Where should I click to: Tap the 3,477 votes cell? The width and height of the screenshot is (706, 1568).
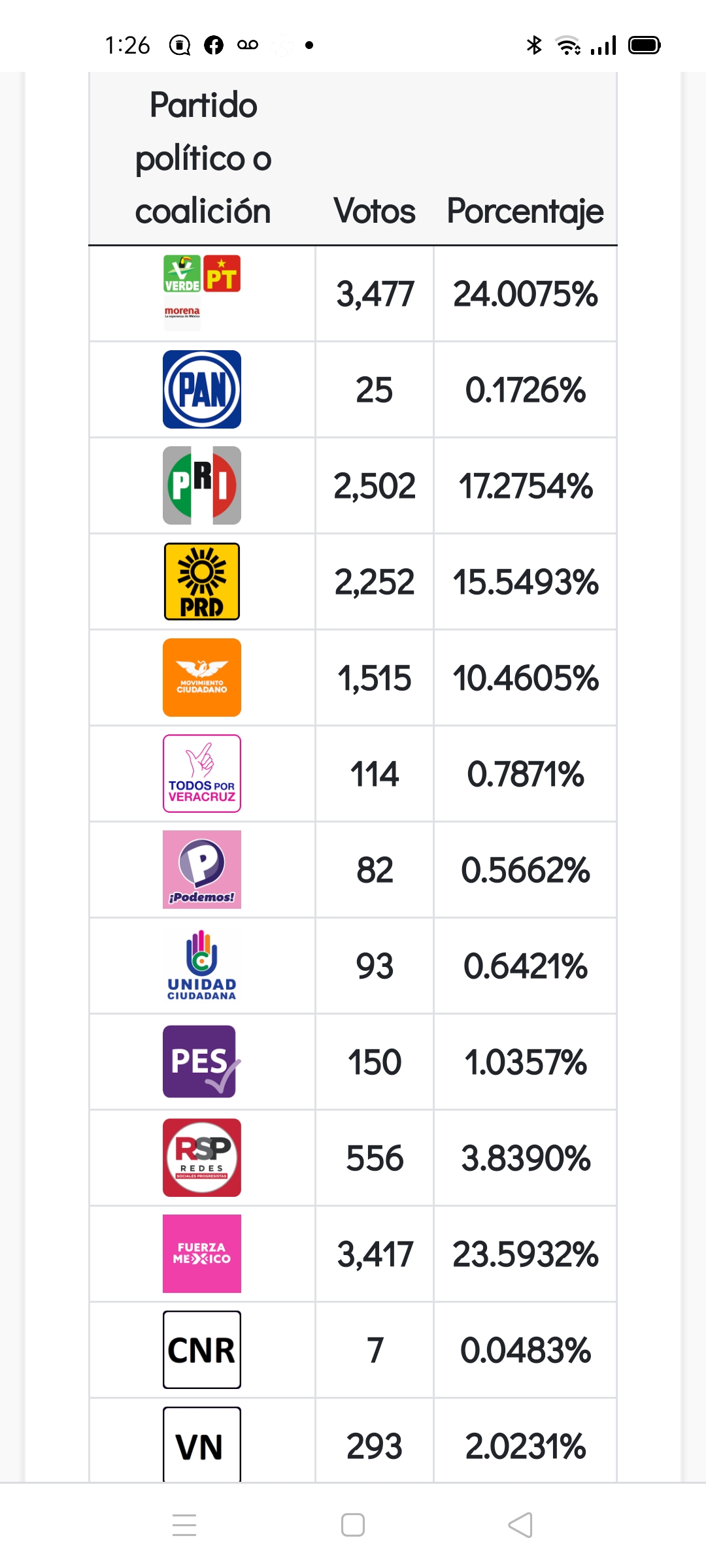tap(375, 294)
